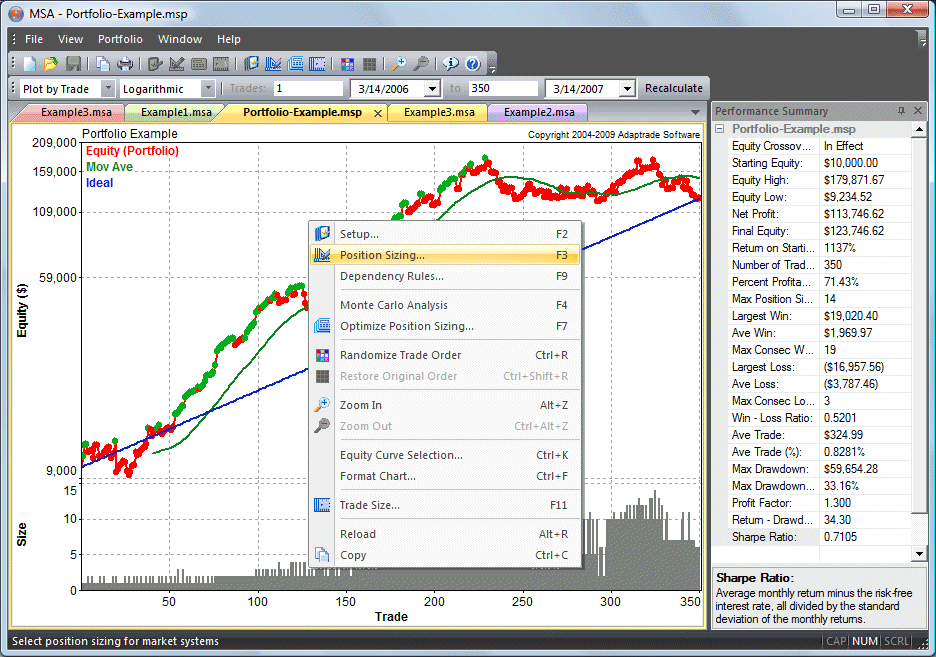This screenshot has height=657, width=936.
Task: Choose Reload from the context menu
Action: [x=445, y=534]
